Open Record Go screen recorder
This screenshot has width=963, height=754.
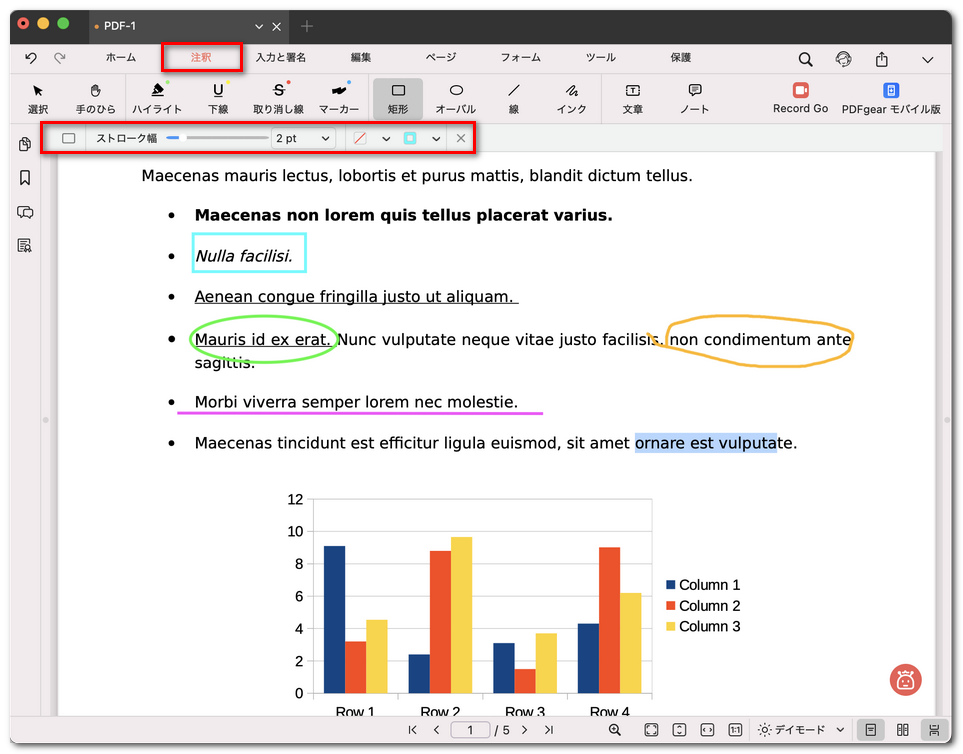coord(800,98)
